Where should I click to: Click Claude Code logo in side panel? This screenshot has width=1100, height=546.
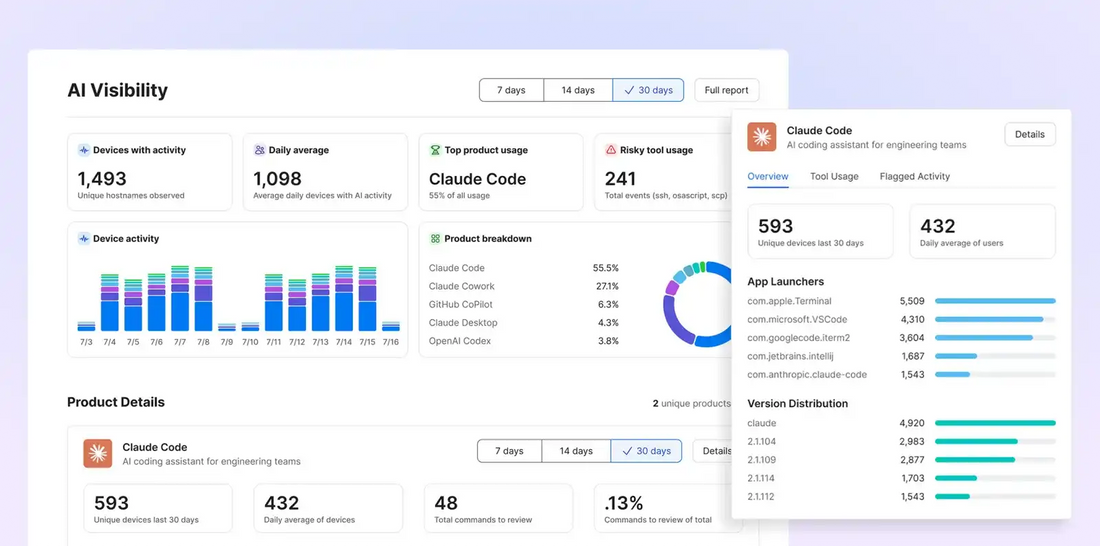pyautogui.click(x=762, y=137)
